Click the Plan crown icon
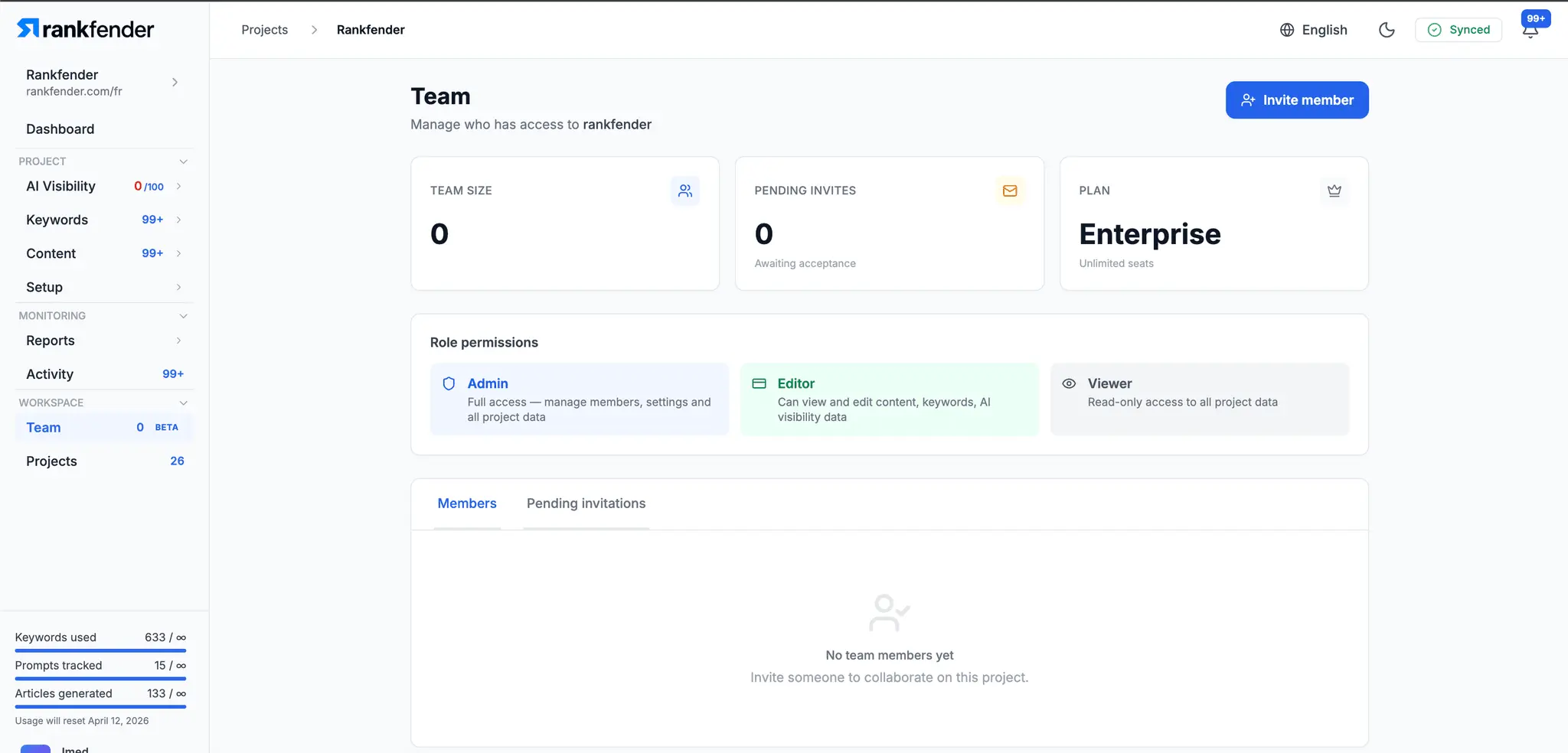 (1334, 191)
